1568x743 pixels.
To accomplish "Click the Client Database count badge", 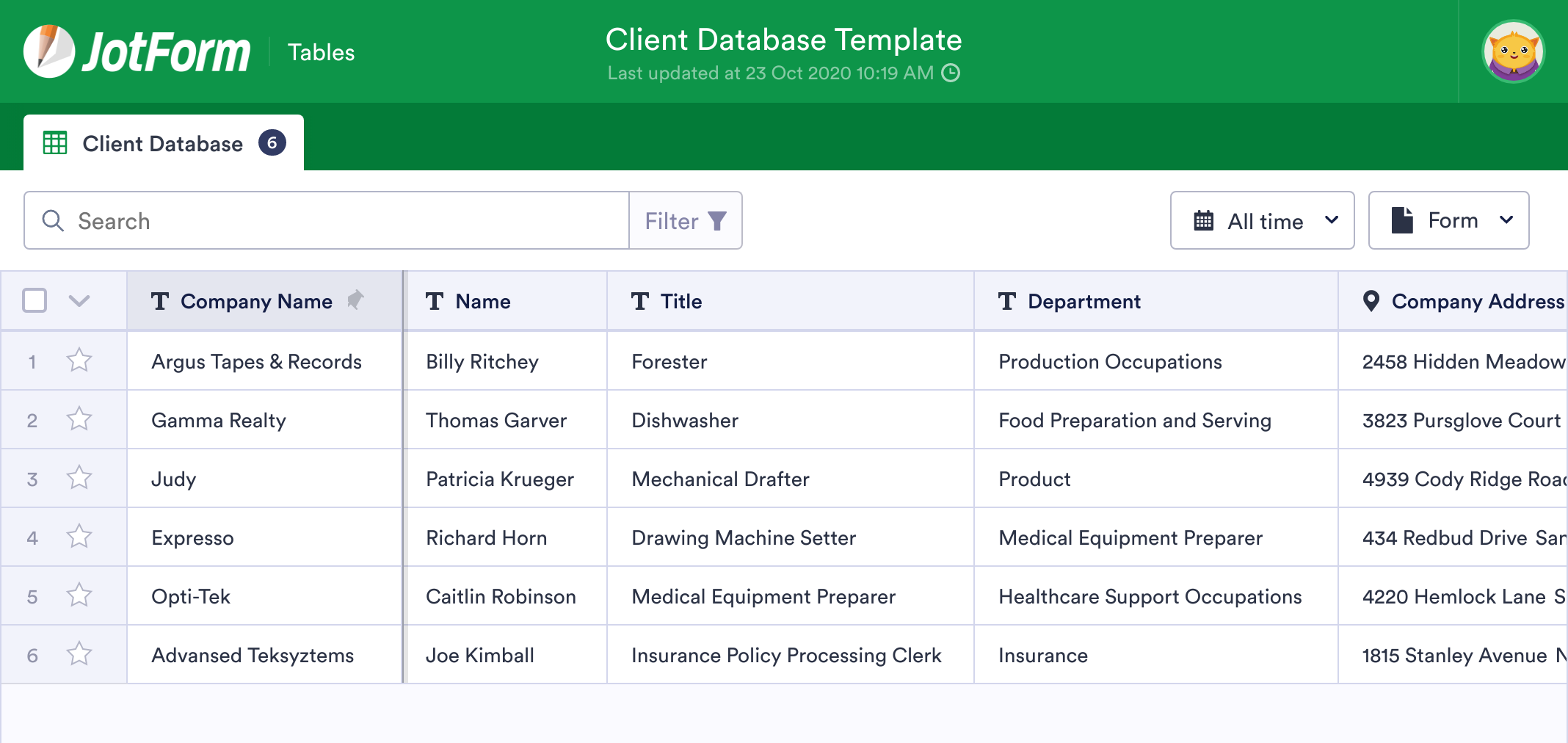I will coord(272,142).
